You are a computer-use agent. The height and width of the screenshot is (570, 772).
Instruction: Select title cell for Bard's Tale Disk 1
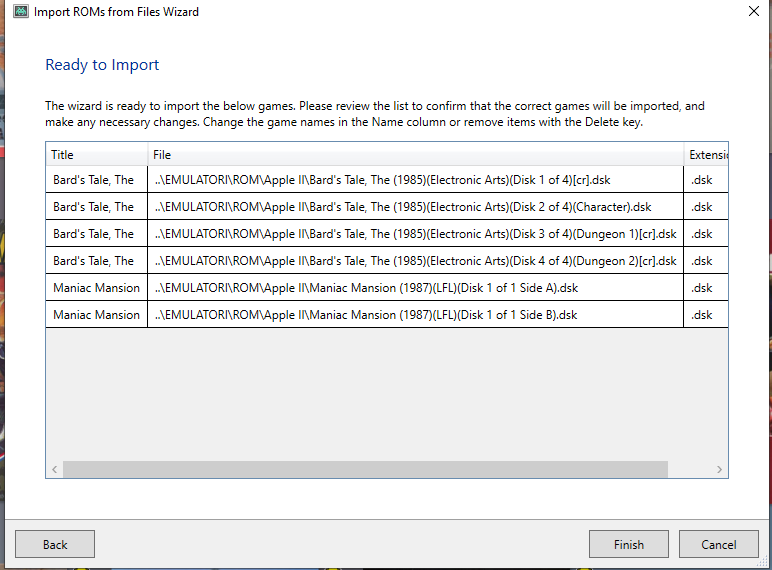96,180
